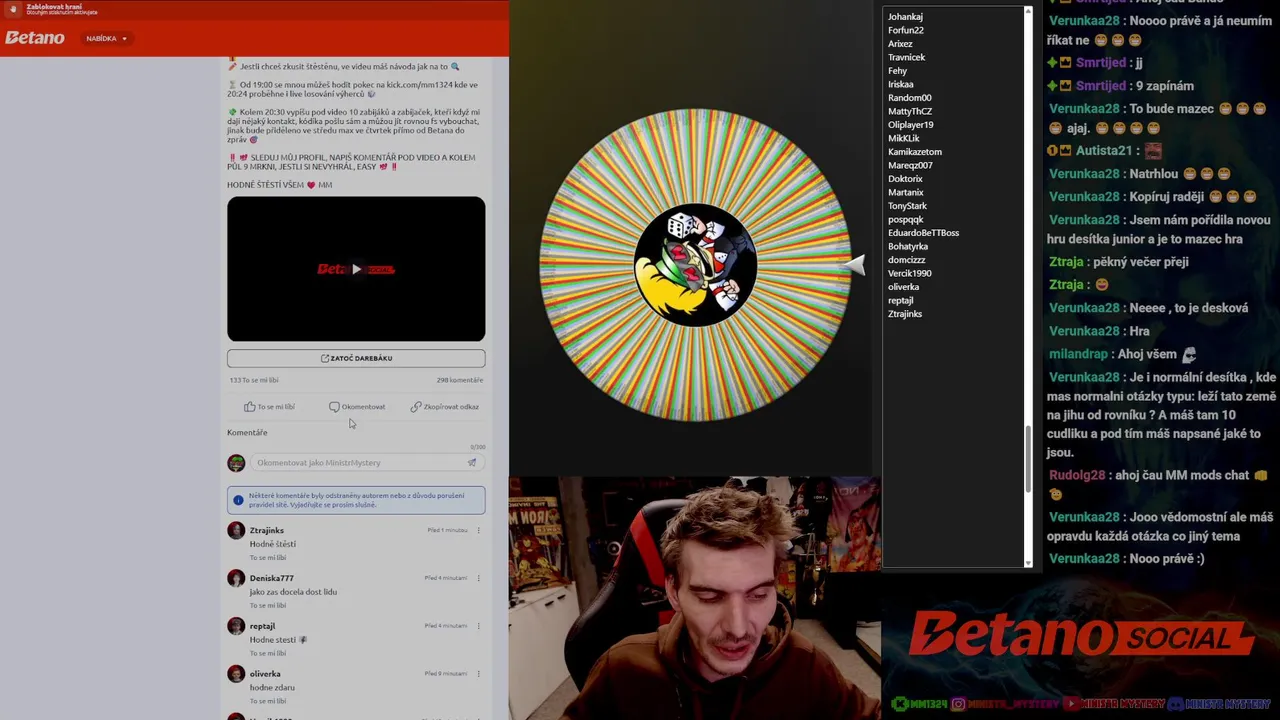The width and height of the screenshot is (1280, 720).
Task: Like the post with 'To se mi líbí' thumbs-up
Action: [269, 407]
